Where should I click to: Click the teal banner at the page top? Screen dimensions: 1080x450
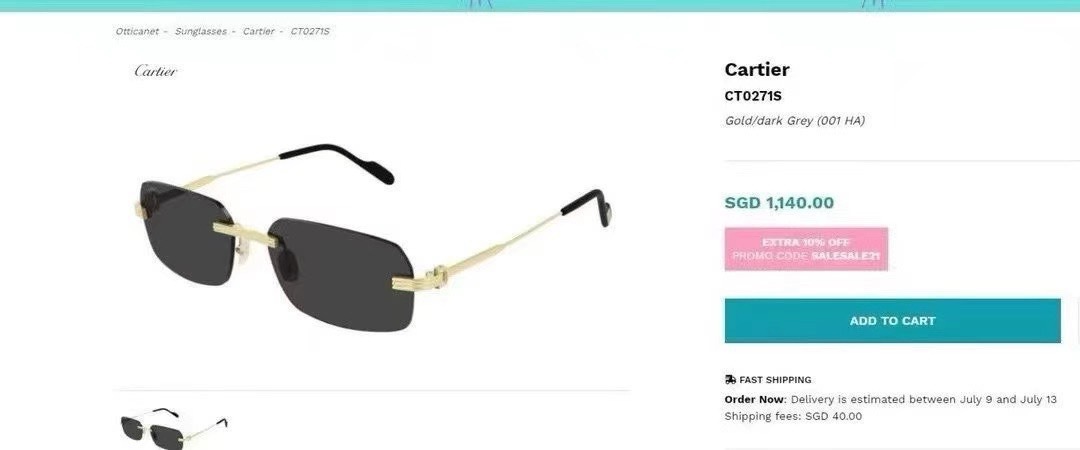(x=540, y=6)
